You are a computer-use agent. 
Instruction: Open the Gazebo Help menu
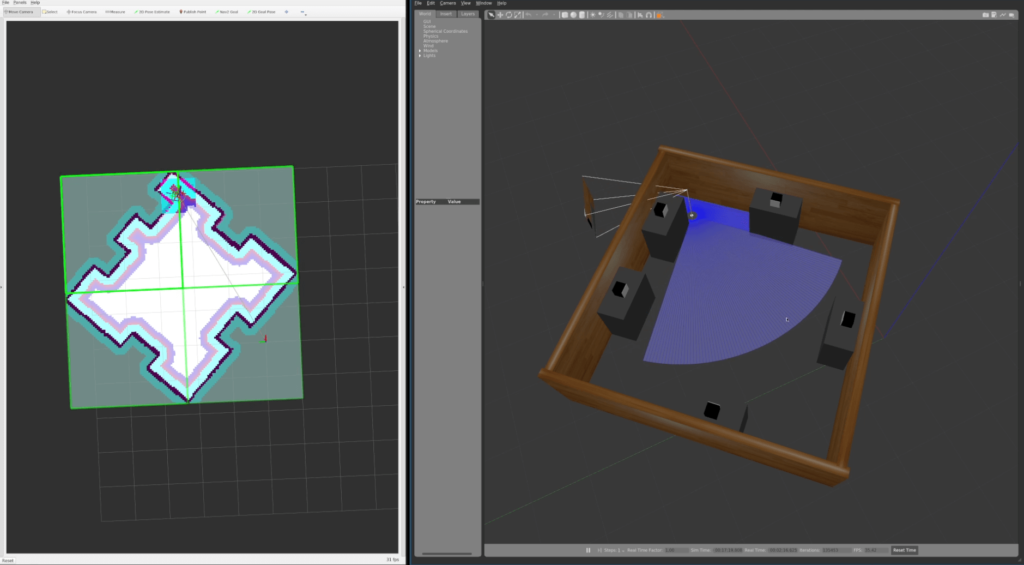click(502, 3)
